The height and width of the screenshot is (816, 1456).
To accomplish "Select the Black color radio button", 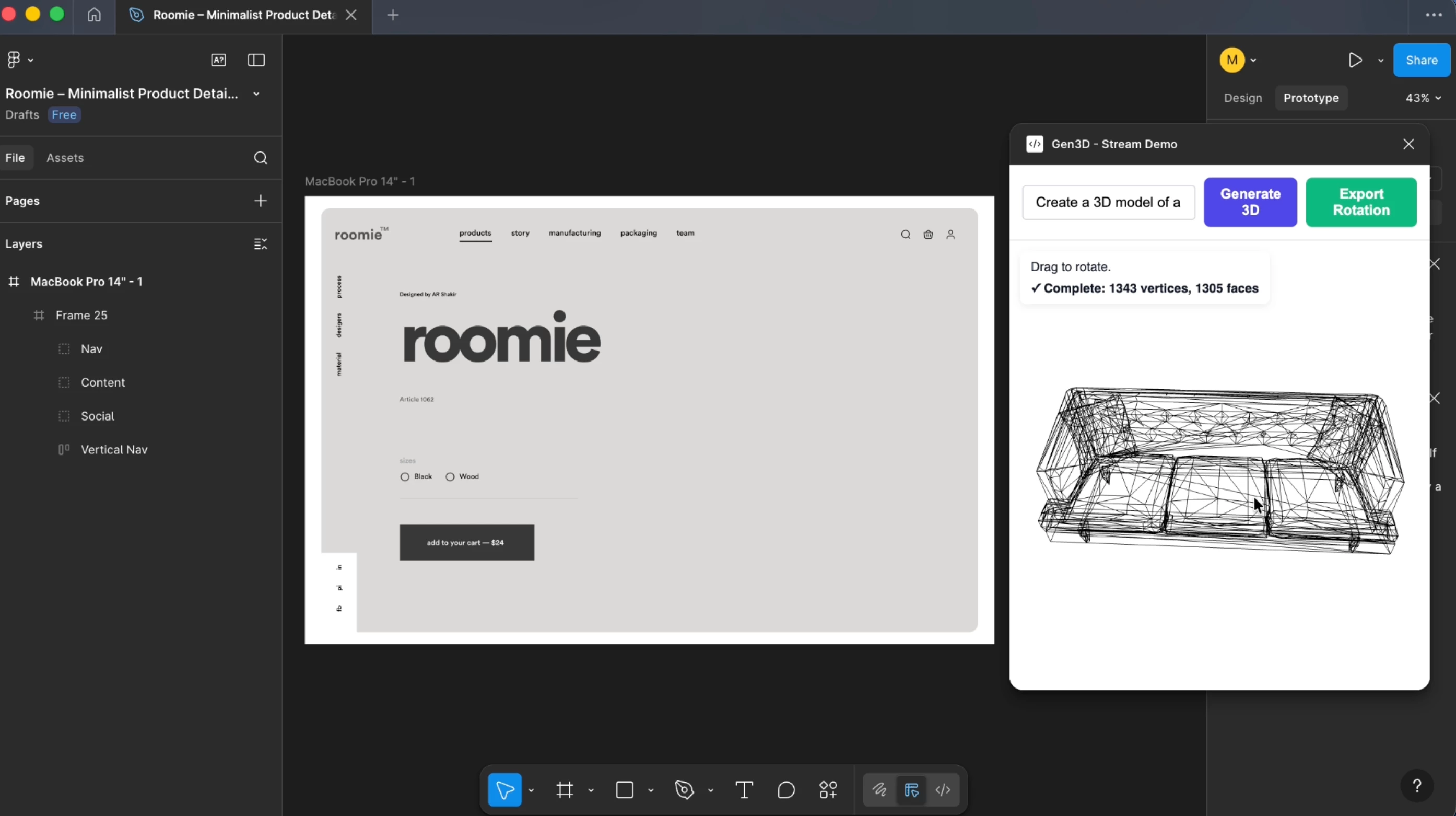I will coord(404,477).
